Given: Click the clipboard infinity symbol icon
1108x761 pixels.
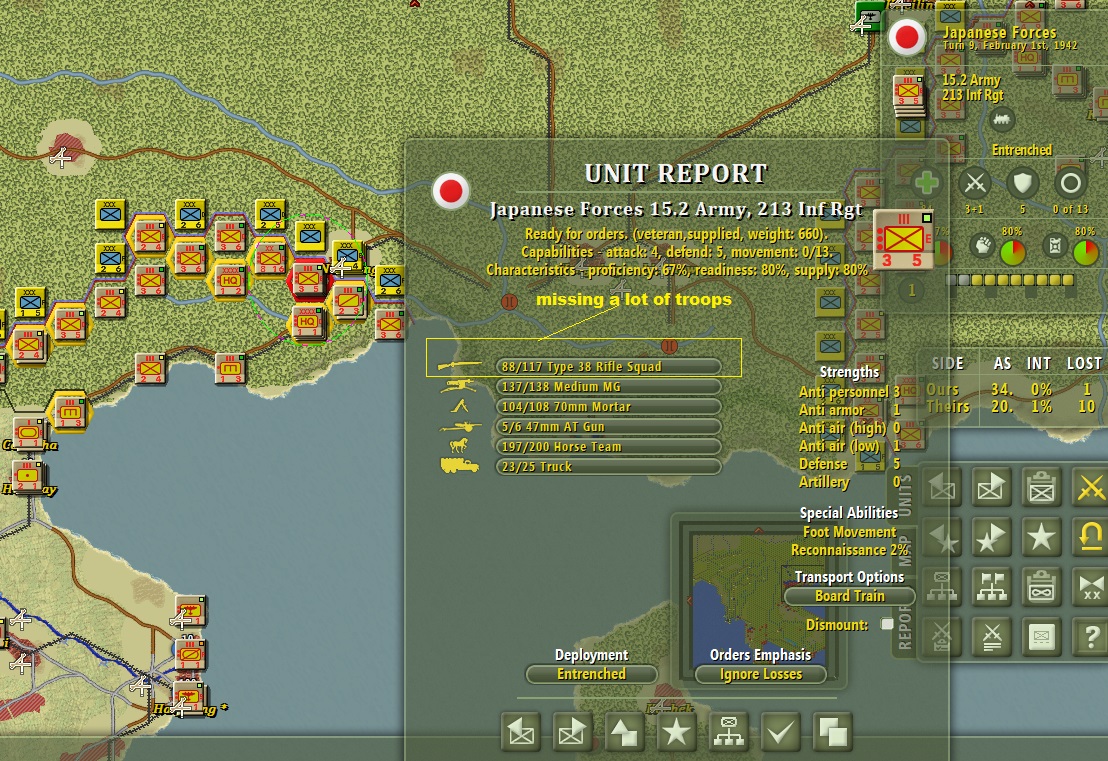Looking at the screenshot, I should (1041, 586).
